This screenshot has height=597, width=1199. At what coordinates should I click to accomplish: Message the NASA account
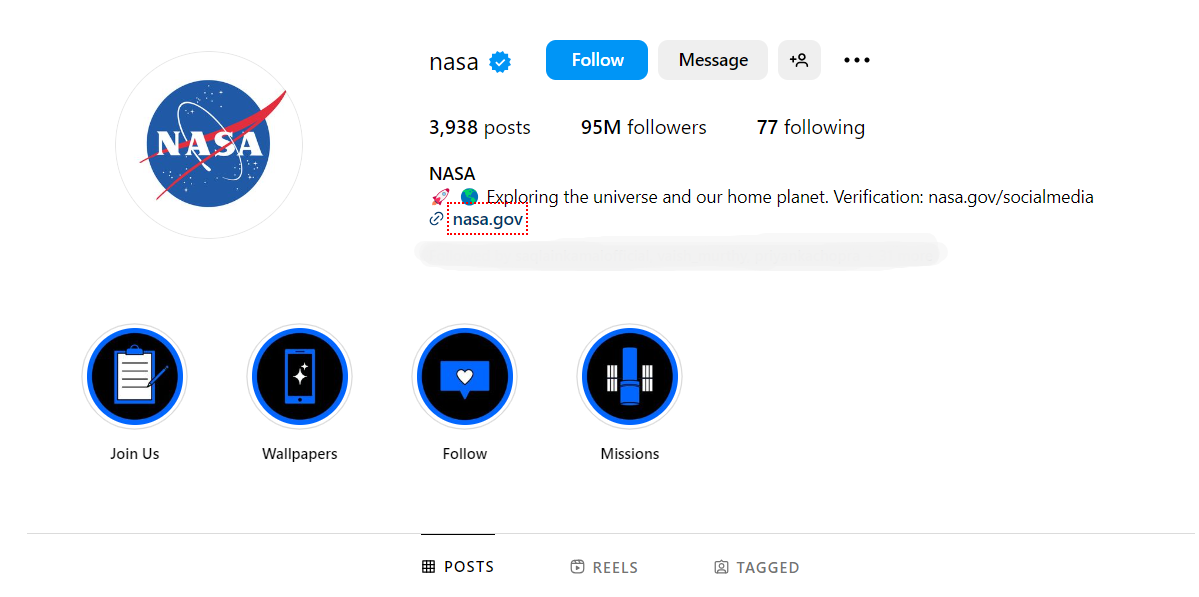pyautogui.click(x=712, y=60)
